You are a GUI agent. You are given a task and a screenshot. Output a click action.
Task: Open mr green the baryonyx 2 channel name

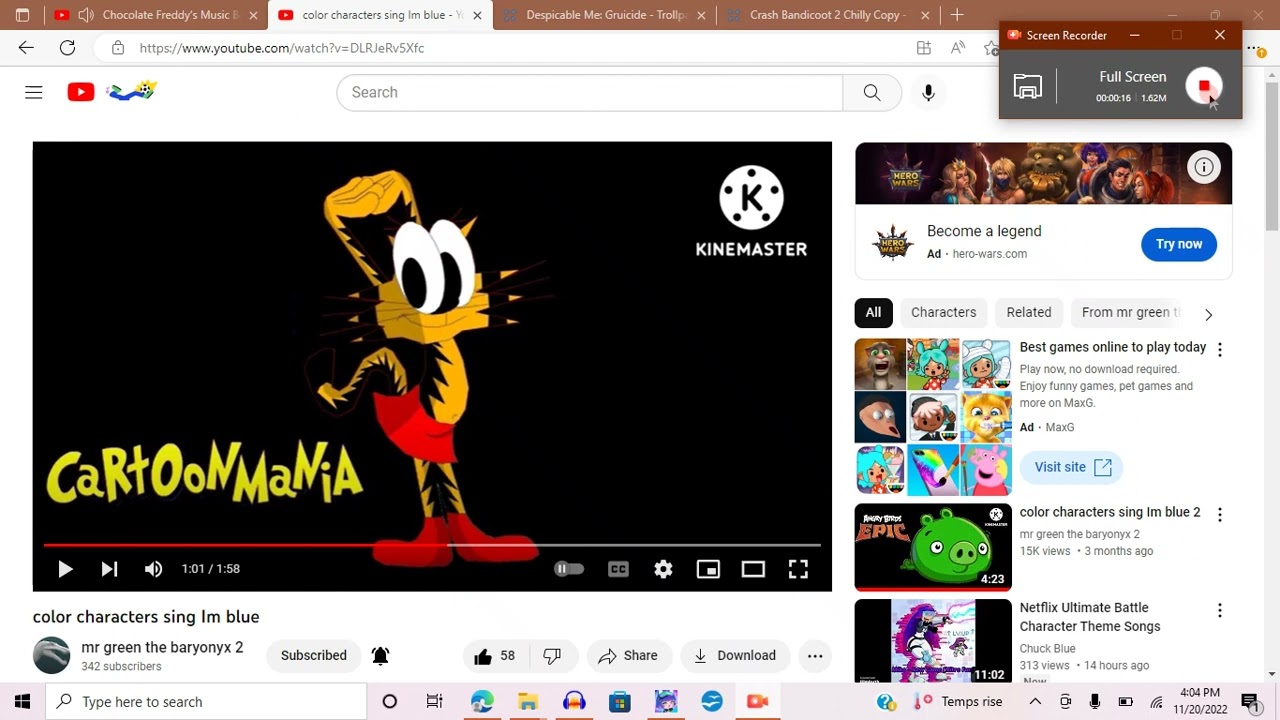(x=162, y=647)
